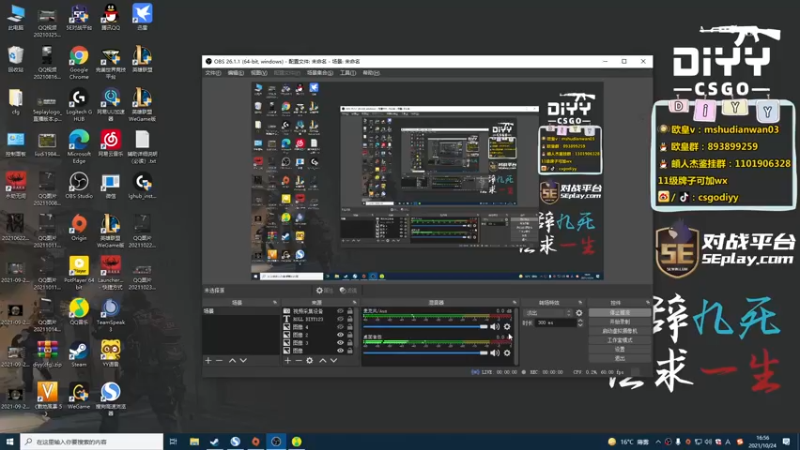Adjust the transition duration stepper
Image resolution: width=800 pixels, height=450 pixels.
(x=580, y=323)
